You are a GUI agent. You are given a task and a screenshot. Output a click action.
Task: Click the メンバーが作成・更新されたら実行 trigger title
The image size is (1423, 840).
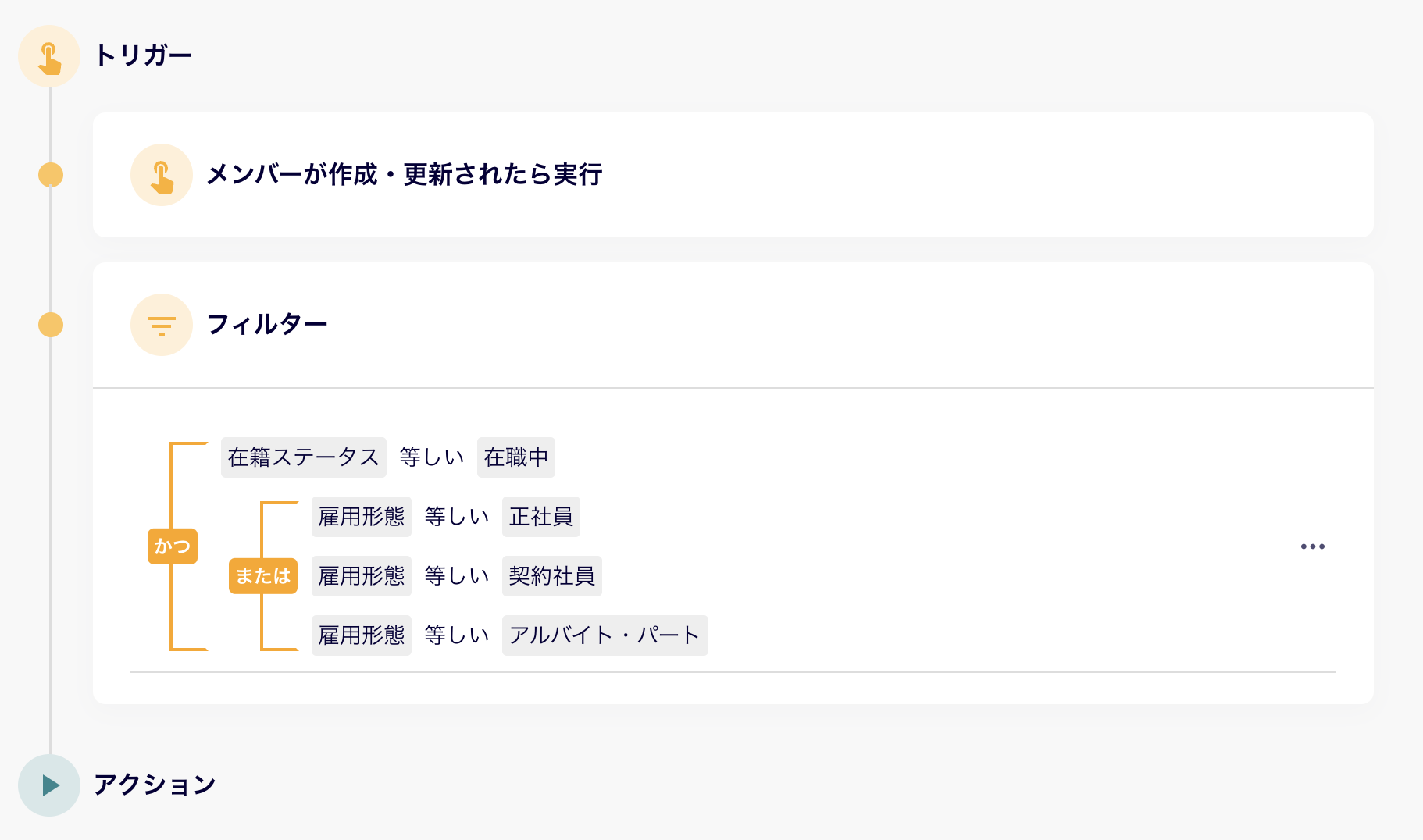[404, 175]
